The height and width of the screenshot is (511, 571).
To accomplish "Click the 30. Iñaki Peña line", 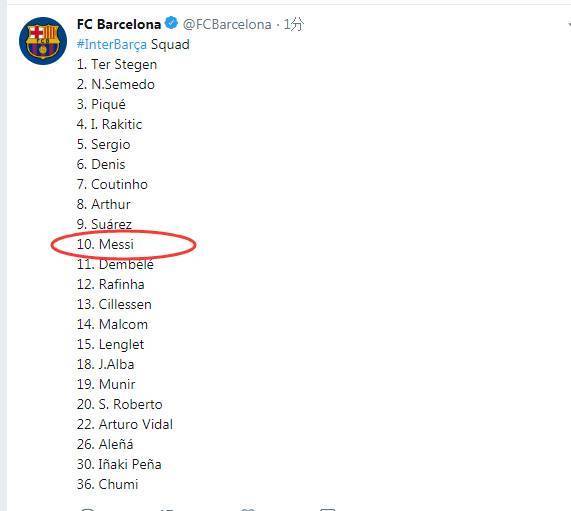I will coord(119,464).
